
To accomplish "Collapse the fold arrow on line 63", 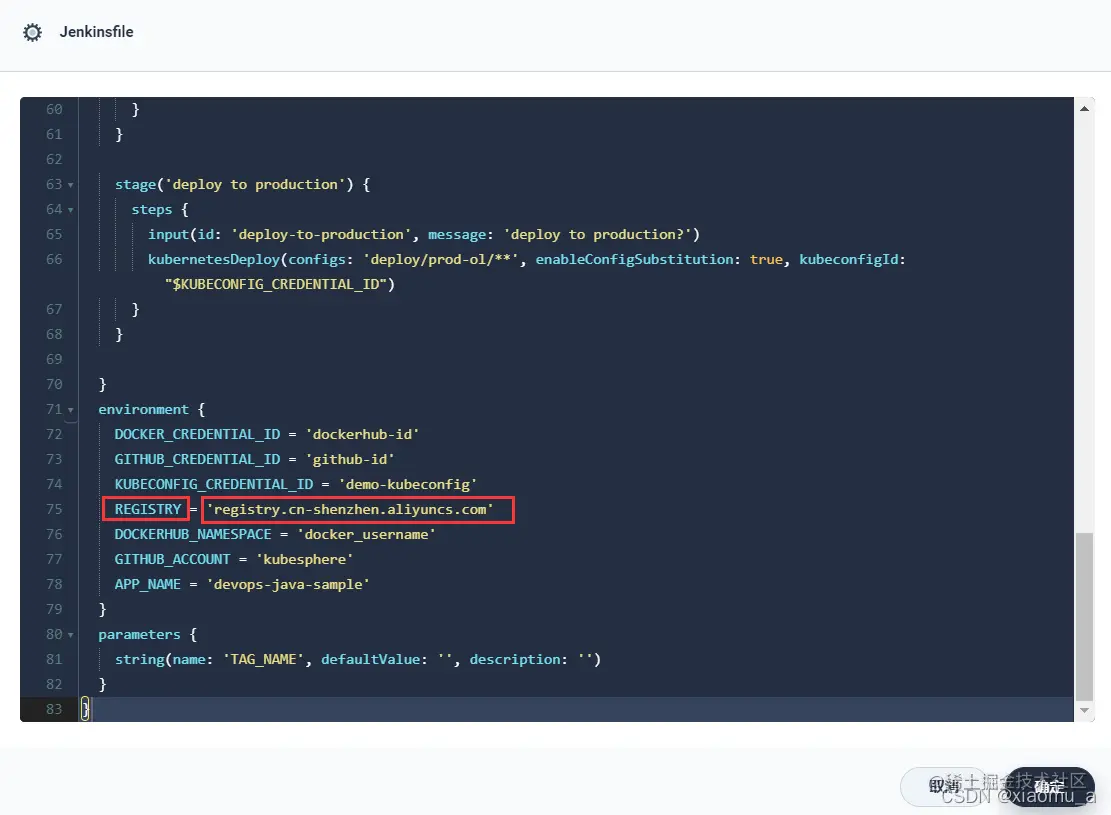I will click(x=70, y=185).
